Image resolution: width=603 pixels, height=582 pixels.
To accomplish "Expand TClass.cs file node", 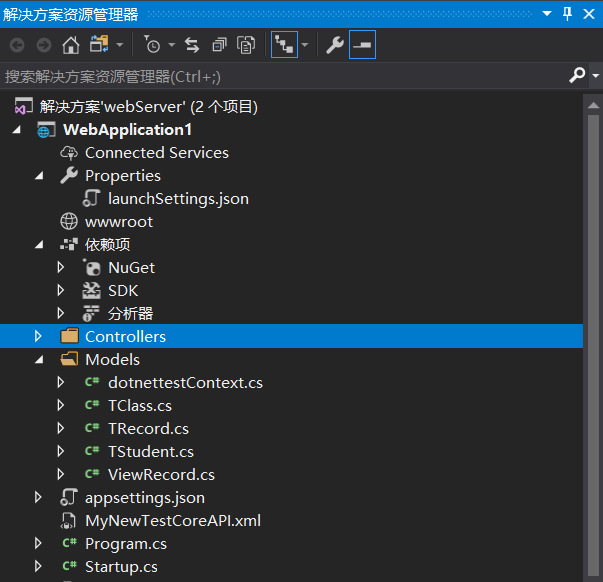I will click(60, 405).
